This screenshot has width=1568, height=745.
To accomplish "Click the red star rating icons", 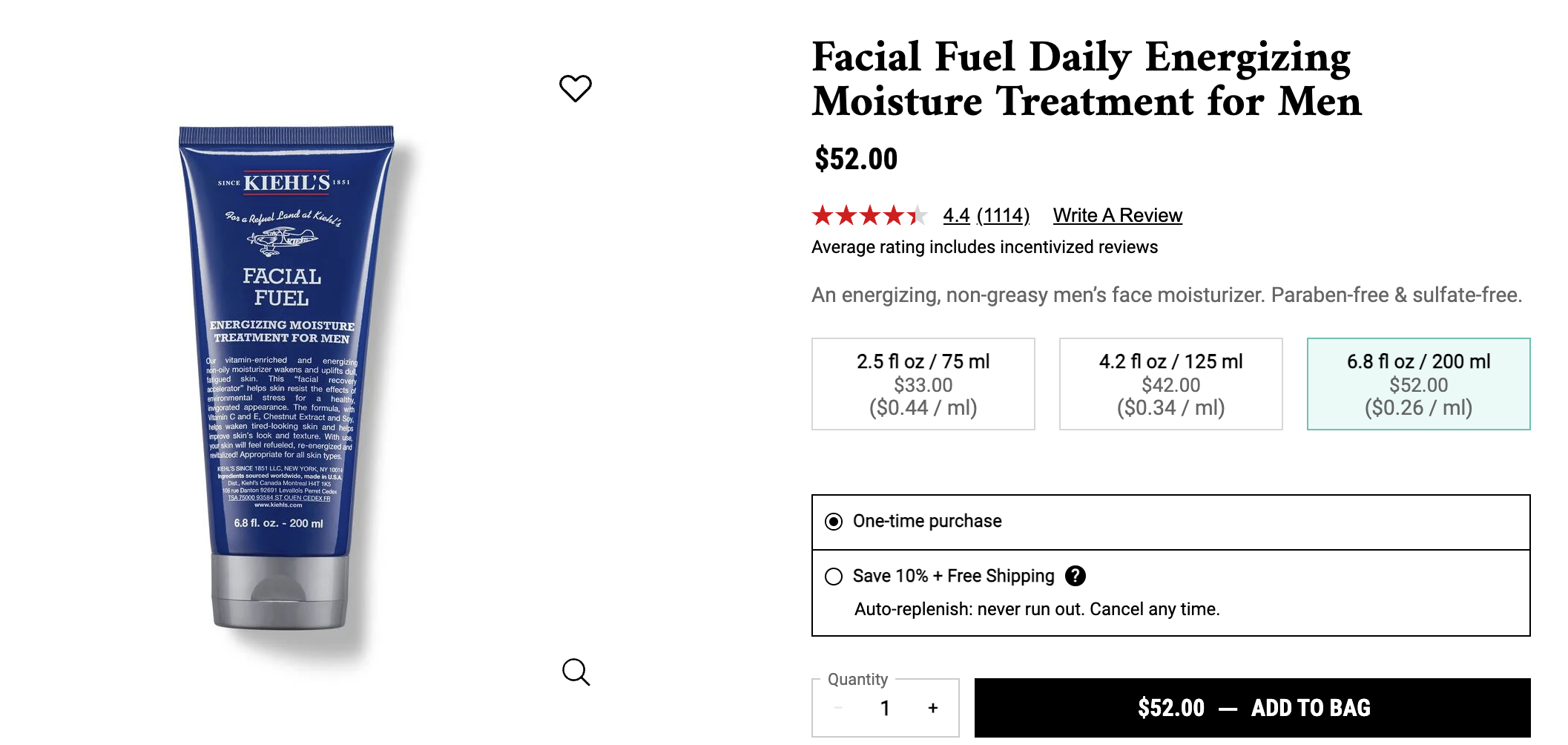I will point(869,215).
